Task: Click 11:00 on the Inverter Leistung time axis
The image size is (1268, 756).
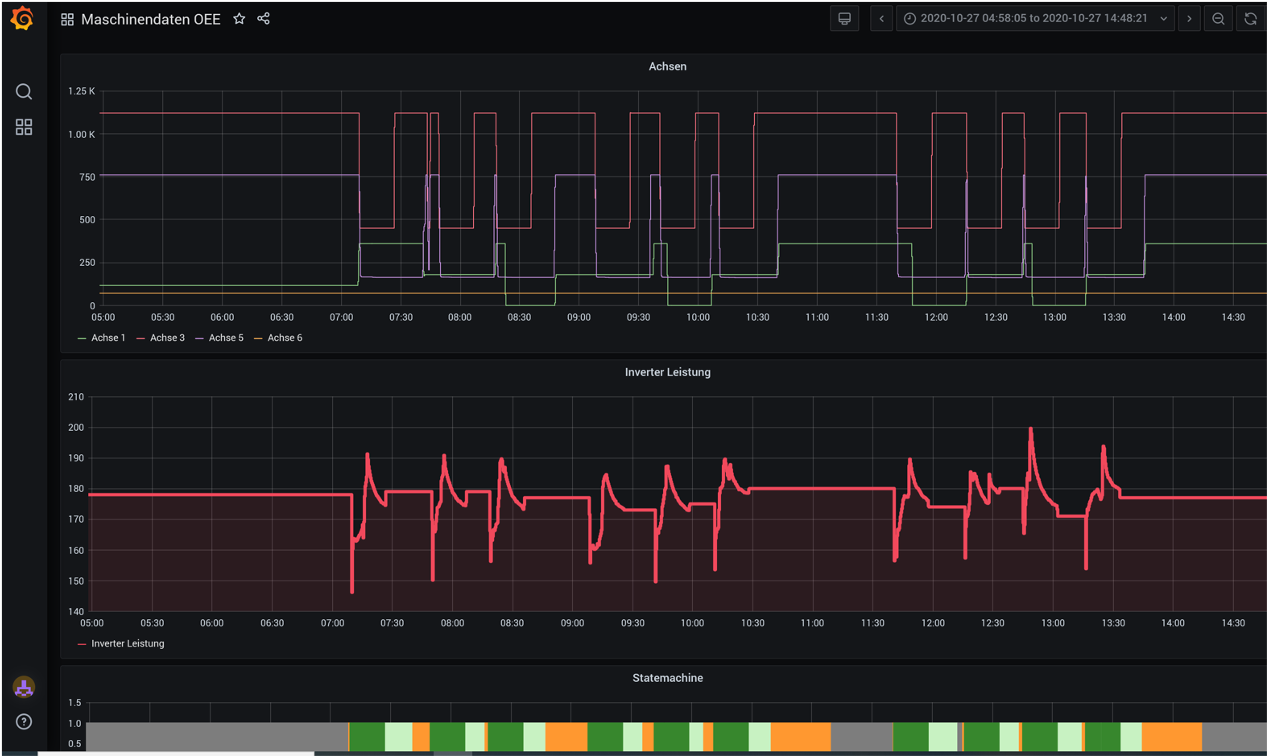Action: [x=813, y=623]
